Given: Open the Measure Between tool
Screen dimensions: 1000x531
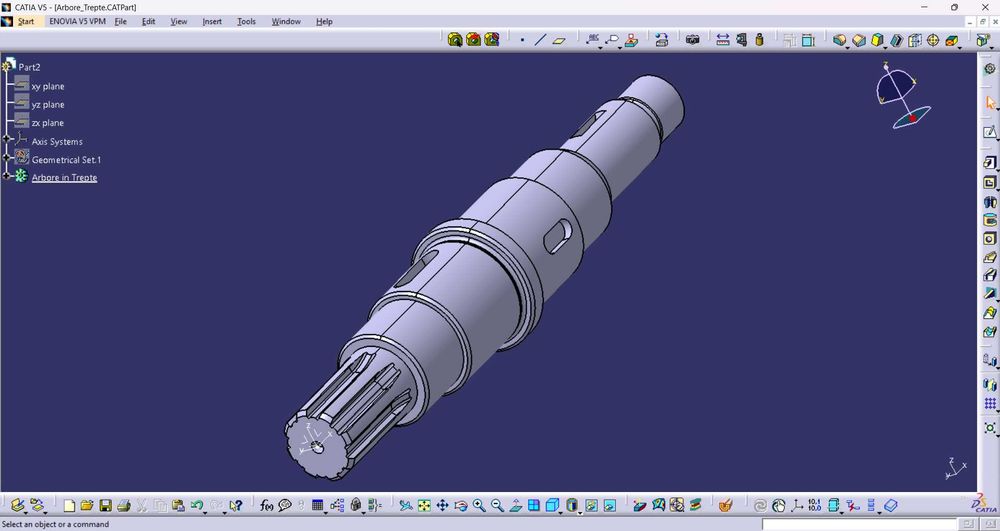Looking at the screenshot, I should pyautogui.click(x=723, y=40).
